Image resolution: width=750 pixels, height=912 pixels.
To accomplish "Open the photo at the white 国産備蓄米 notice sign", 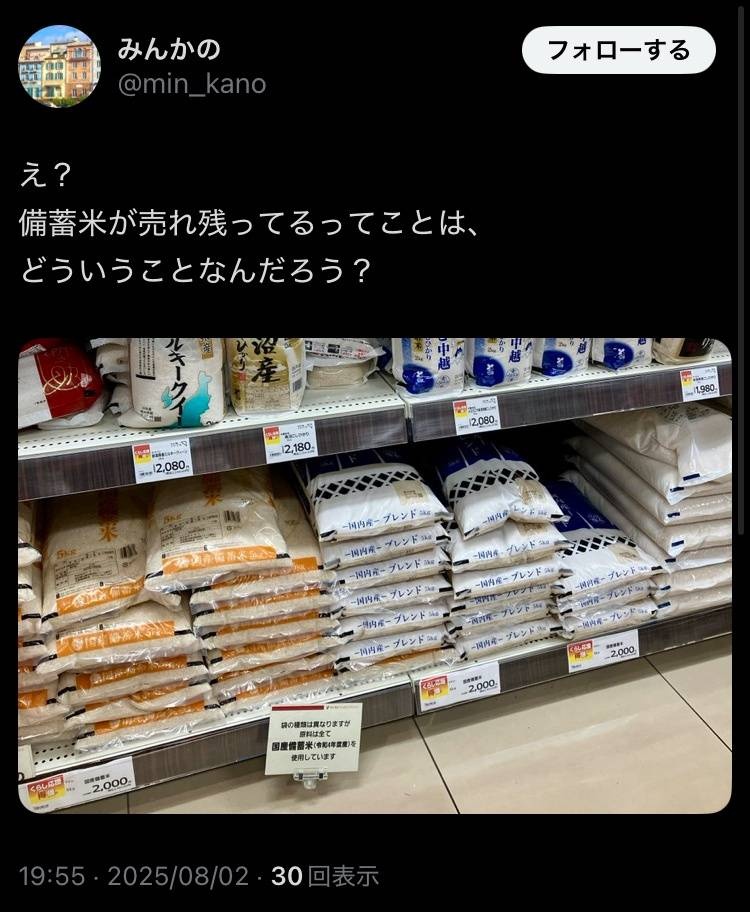I will pos(314,739).
